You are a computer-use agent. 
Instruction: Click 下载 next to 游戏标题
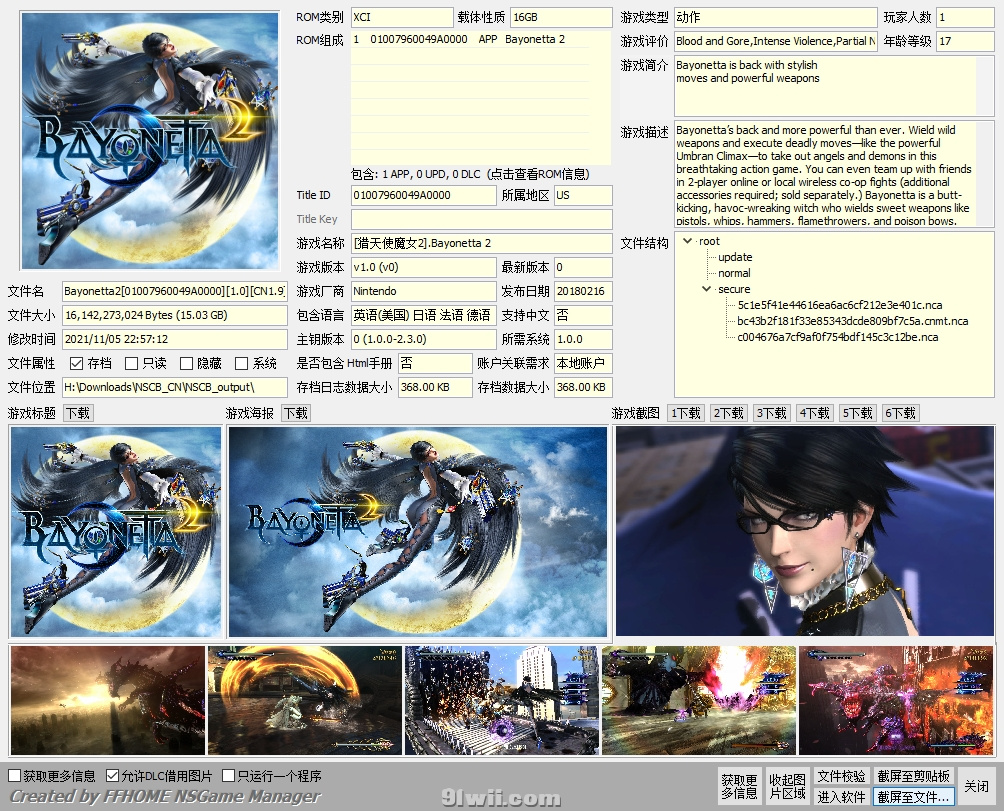coord(77,412)
